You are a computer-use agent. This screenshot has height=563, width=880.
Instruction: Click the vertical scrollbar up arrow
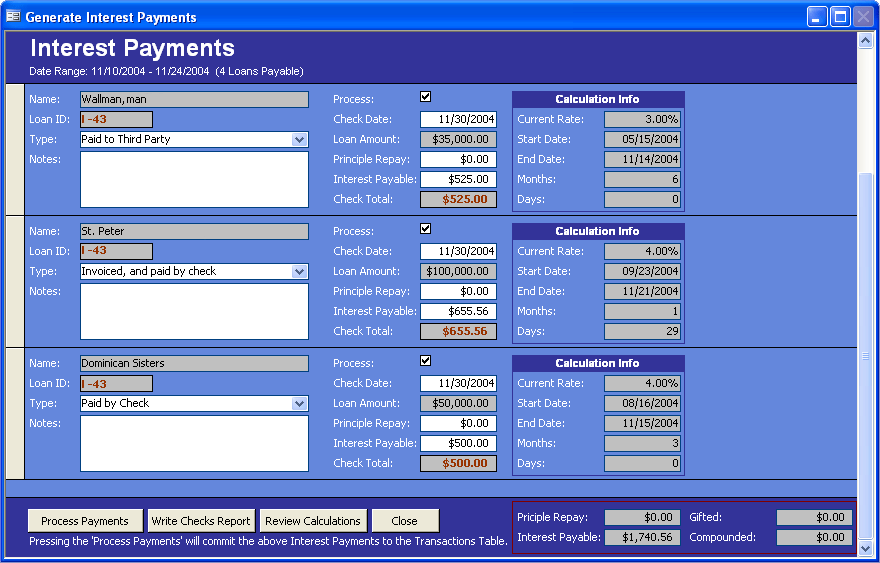[865, 41]
